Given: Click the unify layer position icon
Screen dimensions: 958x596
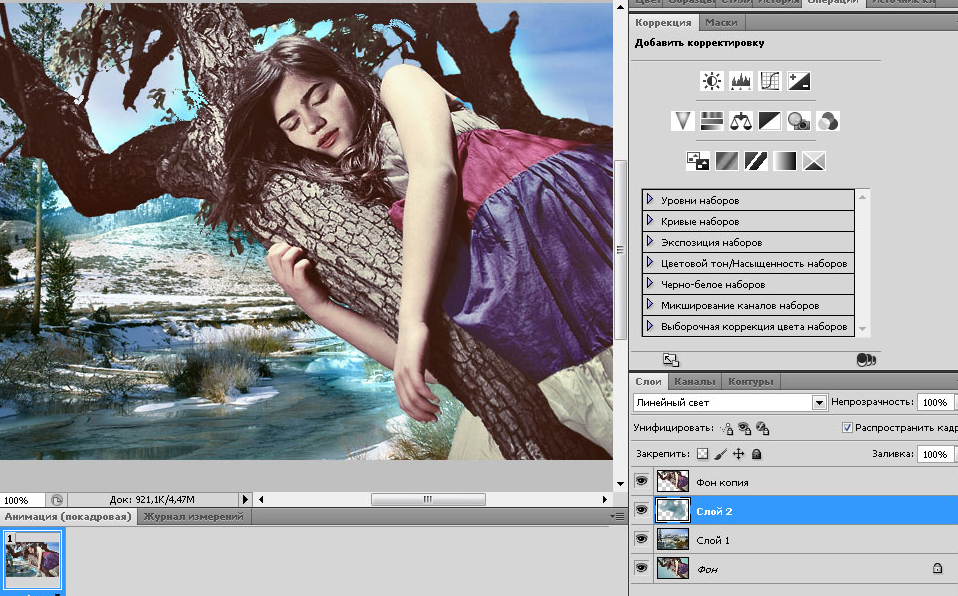Looking at the screenshot, I should point(726,429).
